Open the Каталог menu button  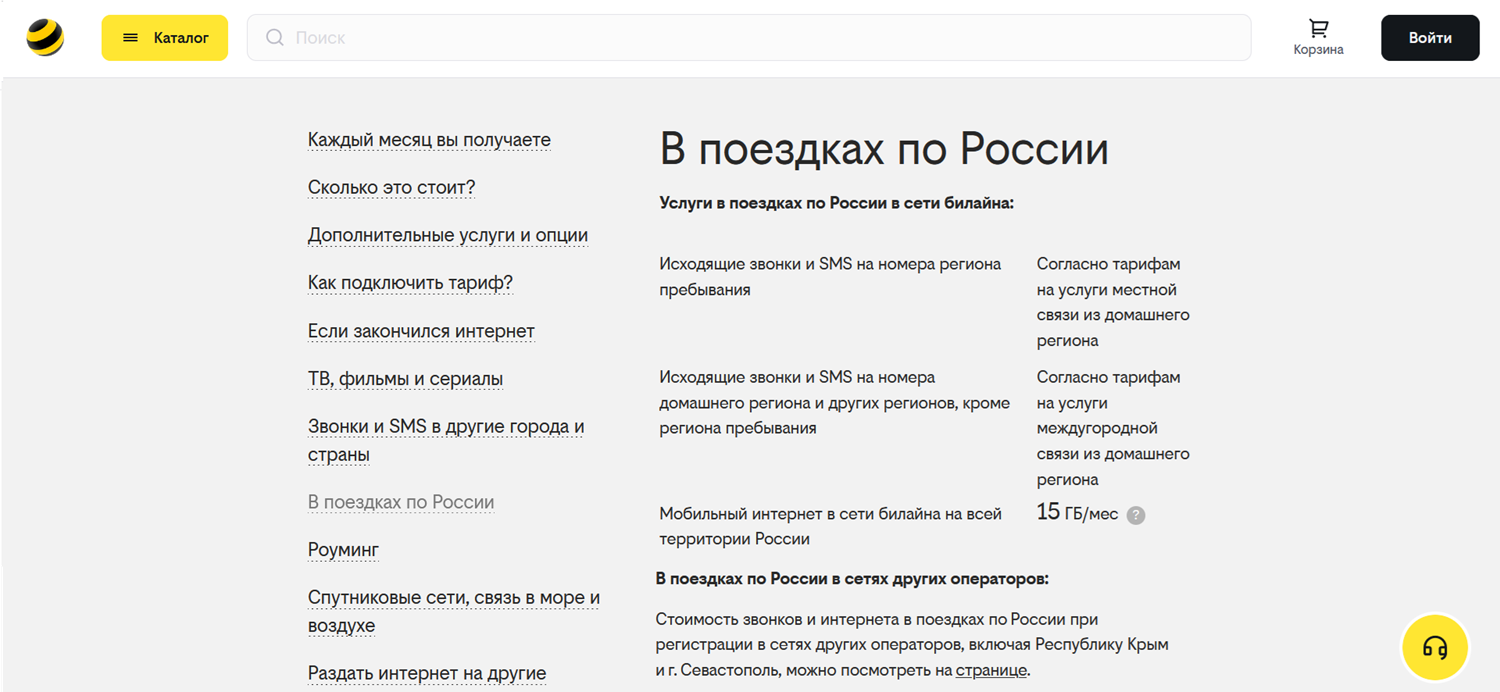click(165, 38)
